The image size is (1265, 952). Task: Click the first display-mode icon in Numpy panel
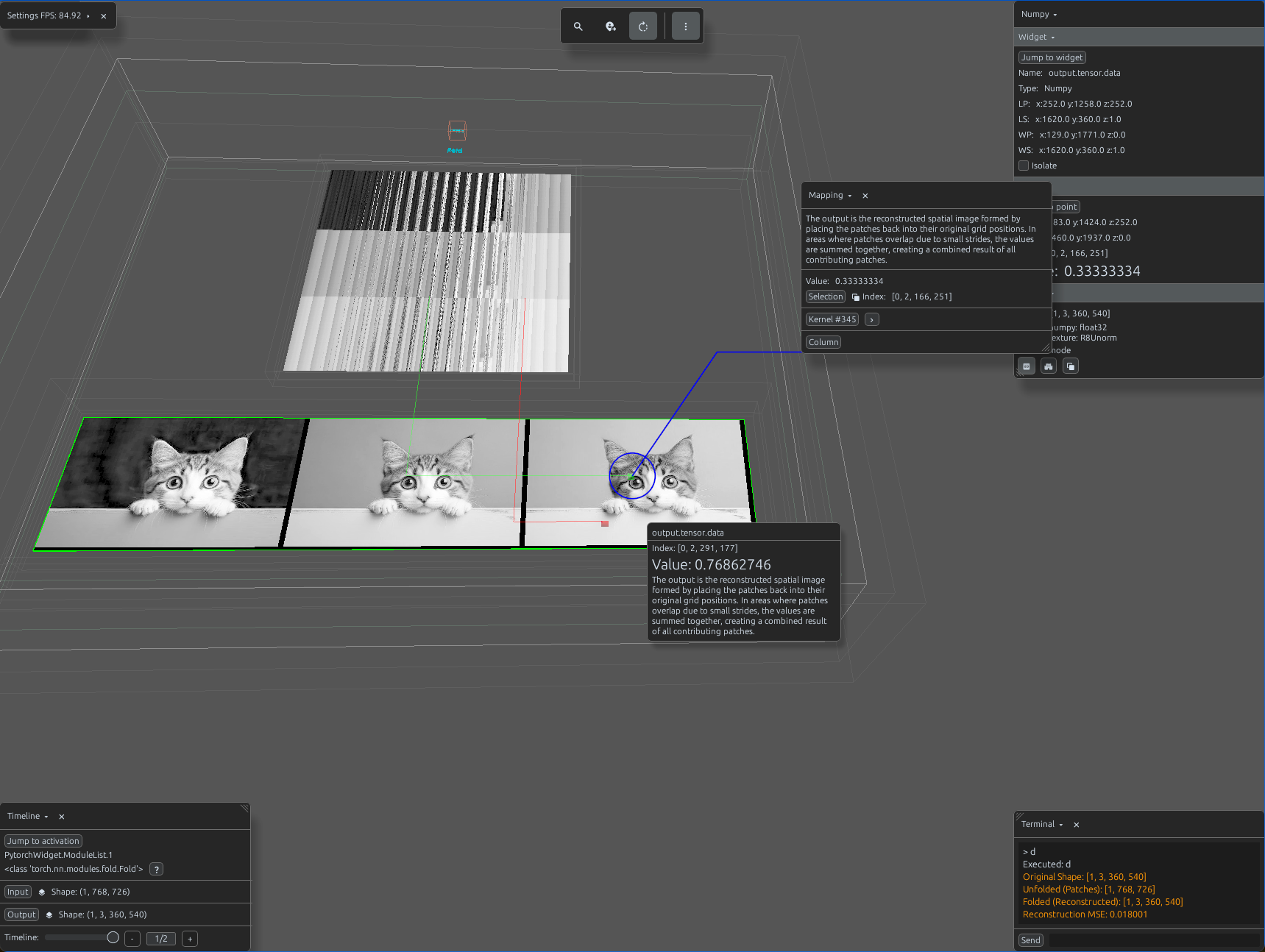coord(1027,366)
